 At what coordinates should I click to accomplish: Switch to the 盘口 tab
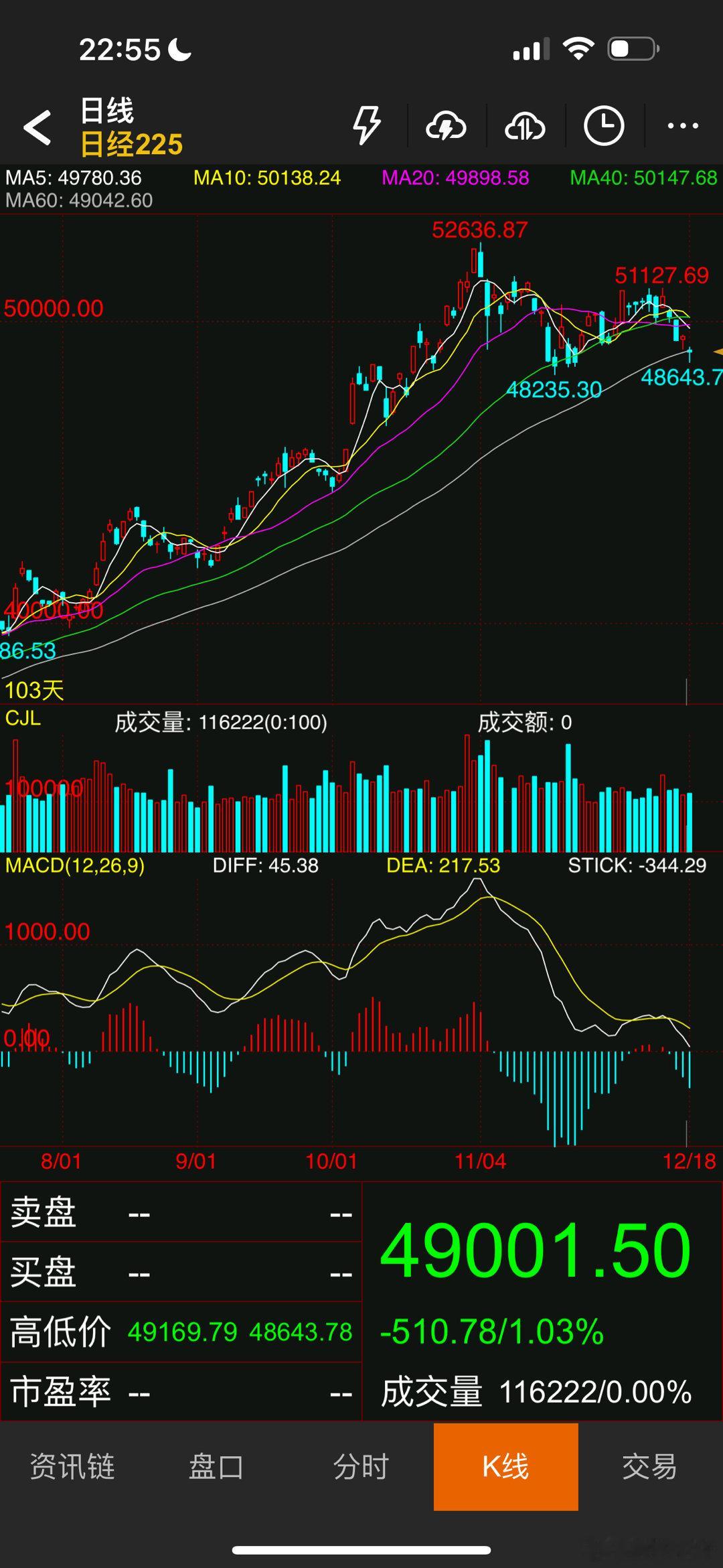tap(217, 1466)
